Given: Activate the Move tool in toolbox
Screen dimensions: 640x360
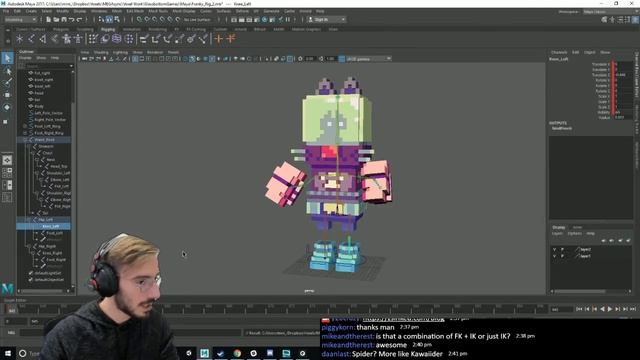Looking at the screenshot, I should [7, 95].
